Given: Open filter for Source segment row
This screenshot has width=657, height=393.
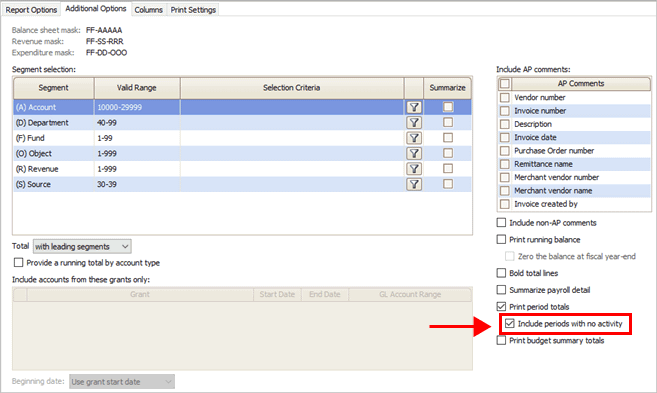Looking at the screenshot, I should click(x=414, y=184).
